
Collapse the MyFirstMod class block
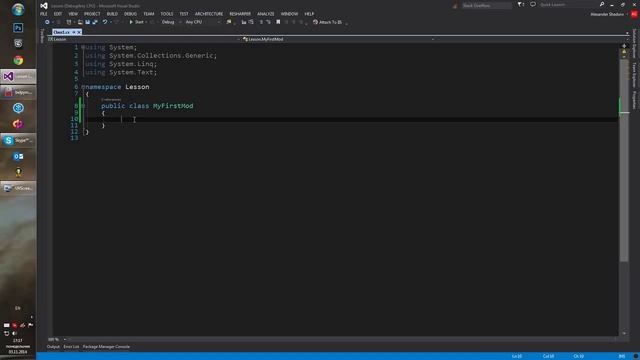pyautogui.click(x=84, y=106)
